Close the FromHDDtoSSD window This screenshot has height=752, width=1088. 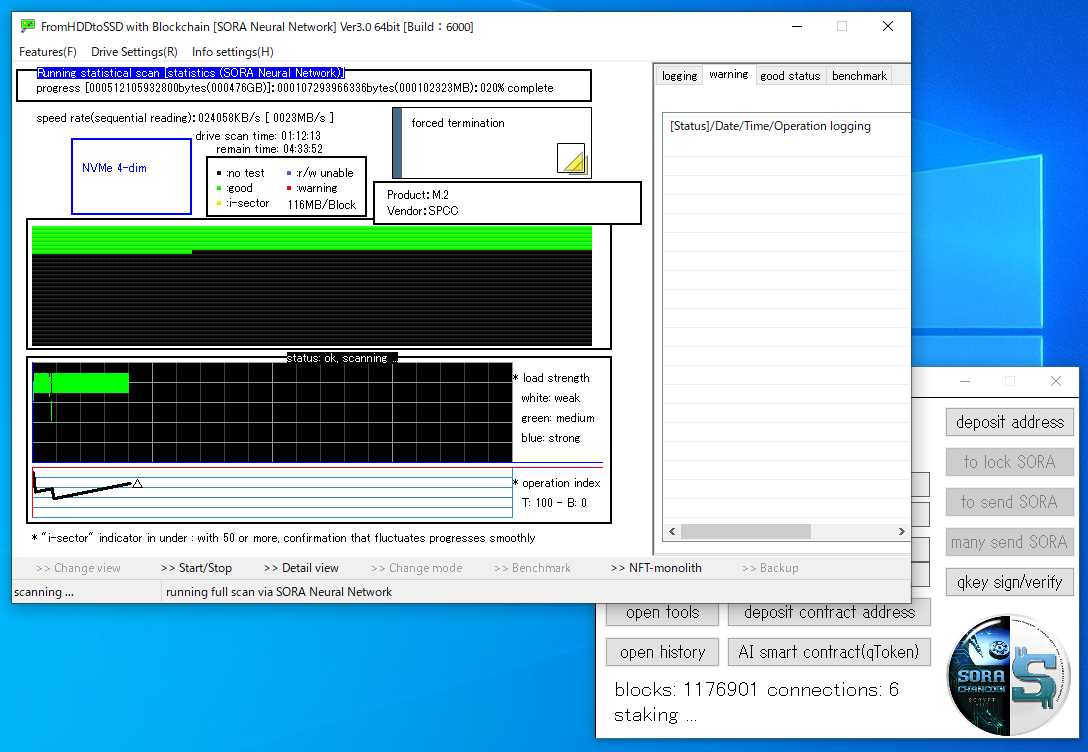887,26
